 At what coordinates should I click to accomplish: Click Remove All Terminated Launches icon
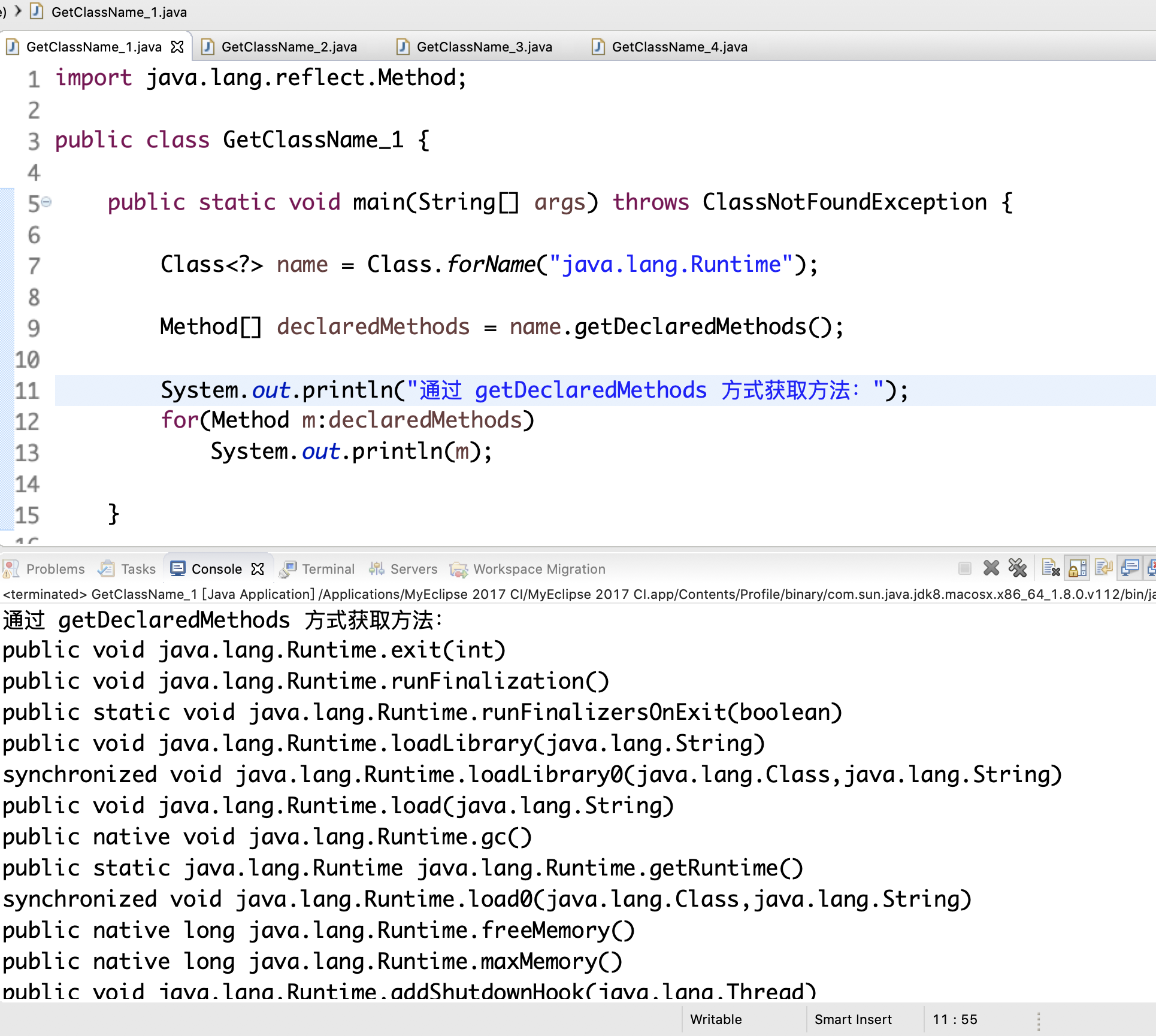click(1017, 568)
